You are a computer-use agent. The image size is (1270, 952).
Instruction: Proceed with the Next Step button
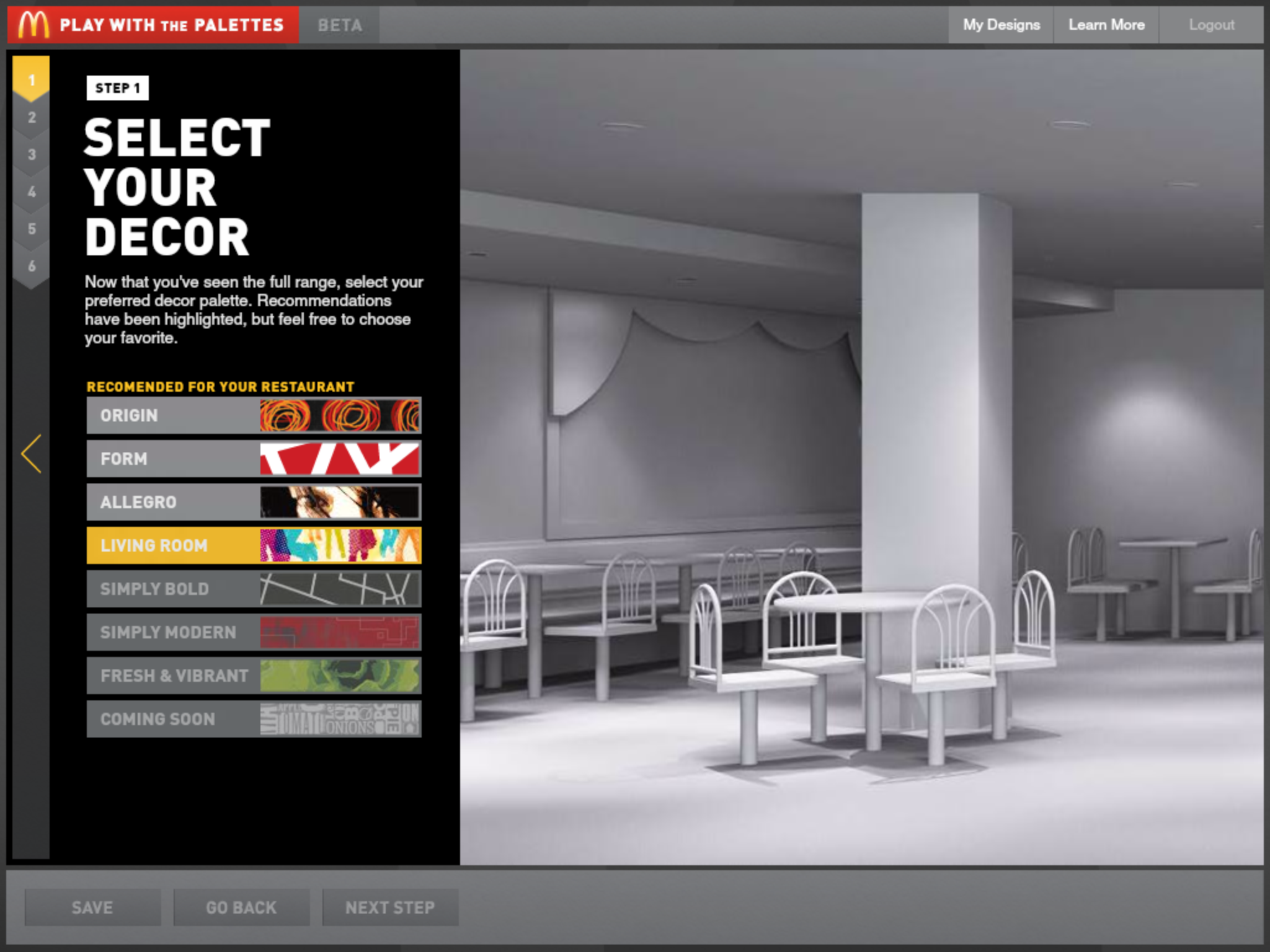point(390,907)
